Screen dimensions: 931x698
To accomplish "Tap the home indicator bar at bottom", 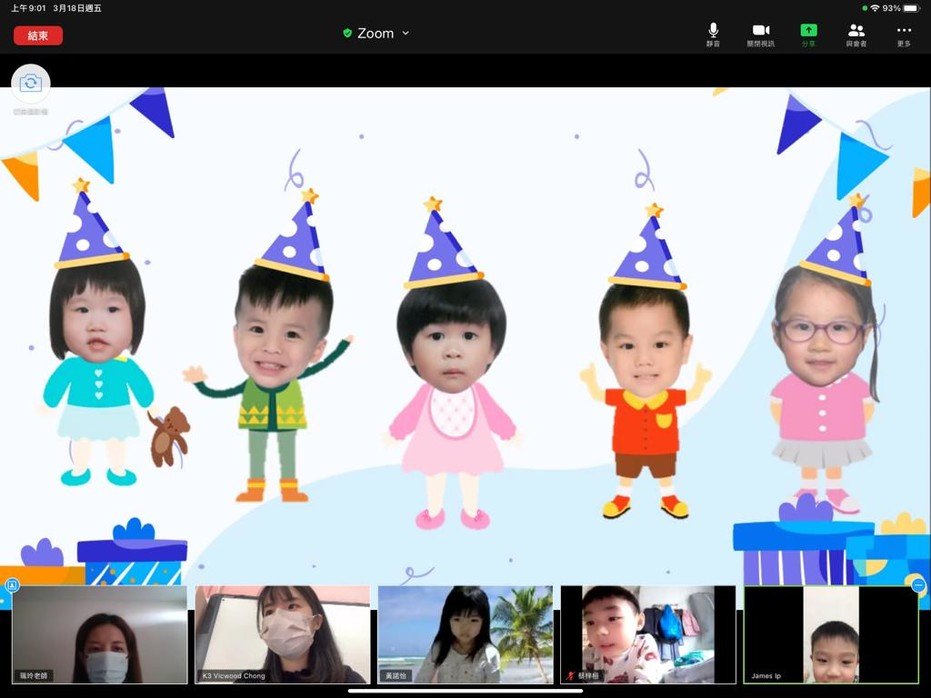I will pyautogui.click(x=465, y=690).
